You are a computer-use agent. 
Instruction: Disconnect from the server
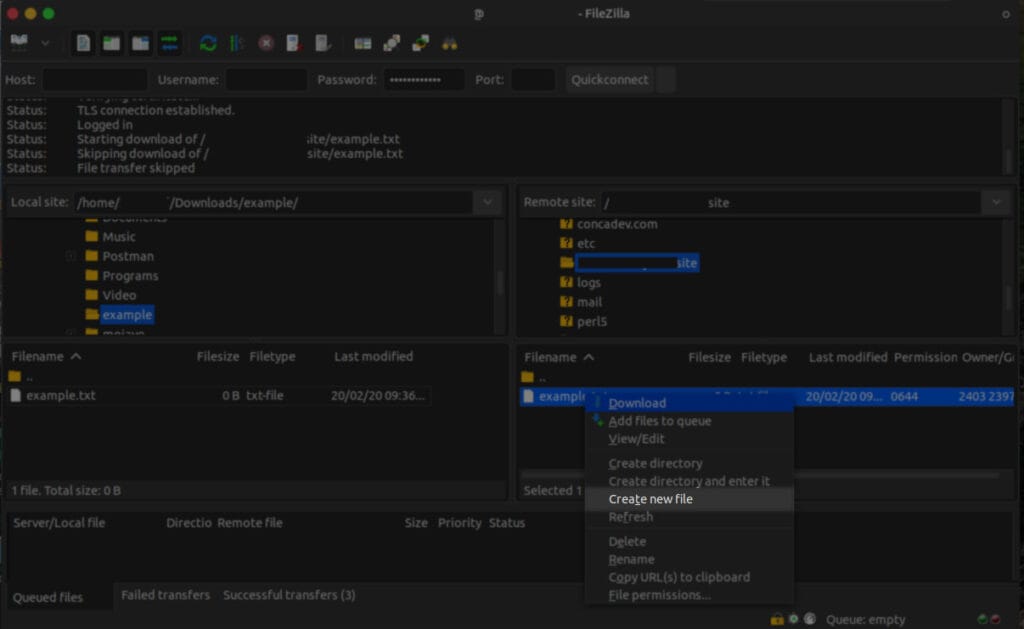click(293, 43)
